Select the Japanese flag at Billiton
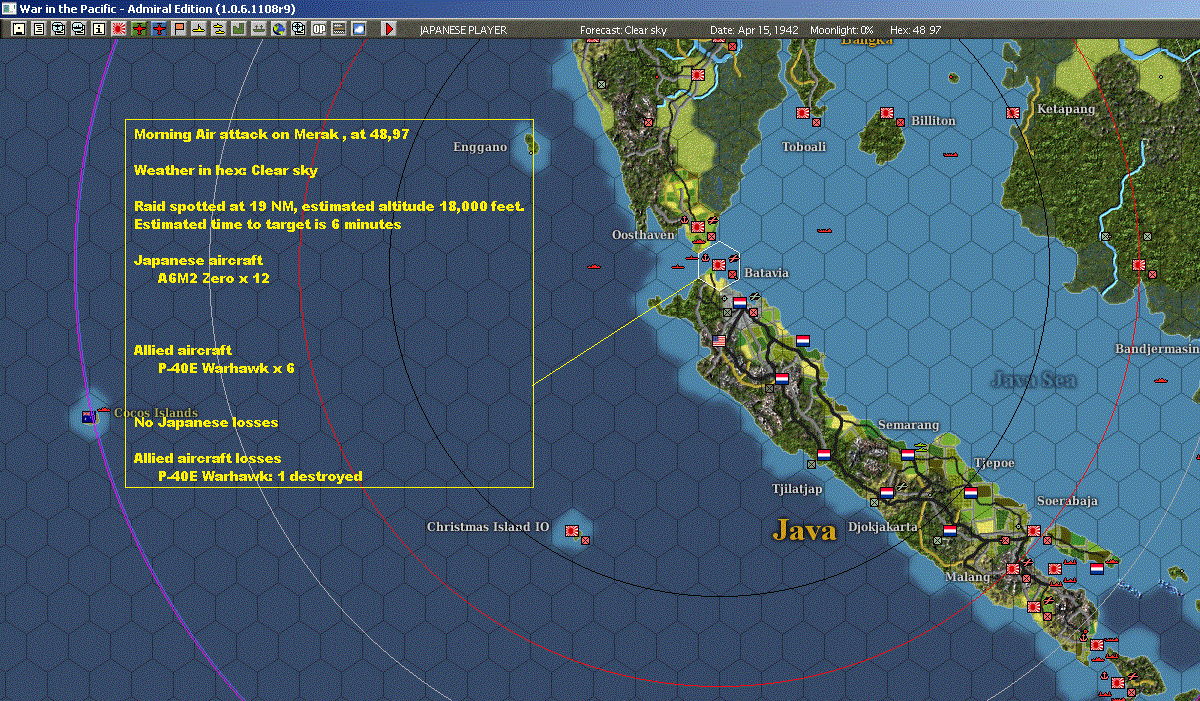 tap(886, 113)
